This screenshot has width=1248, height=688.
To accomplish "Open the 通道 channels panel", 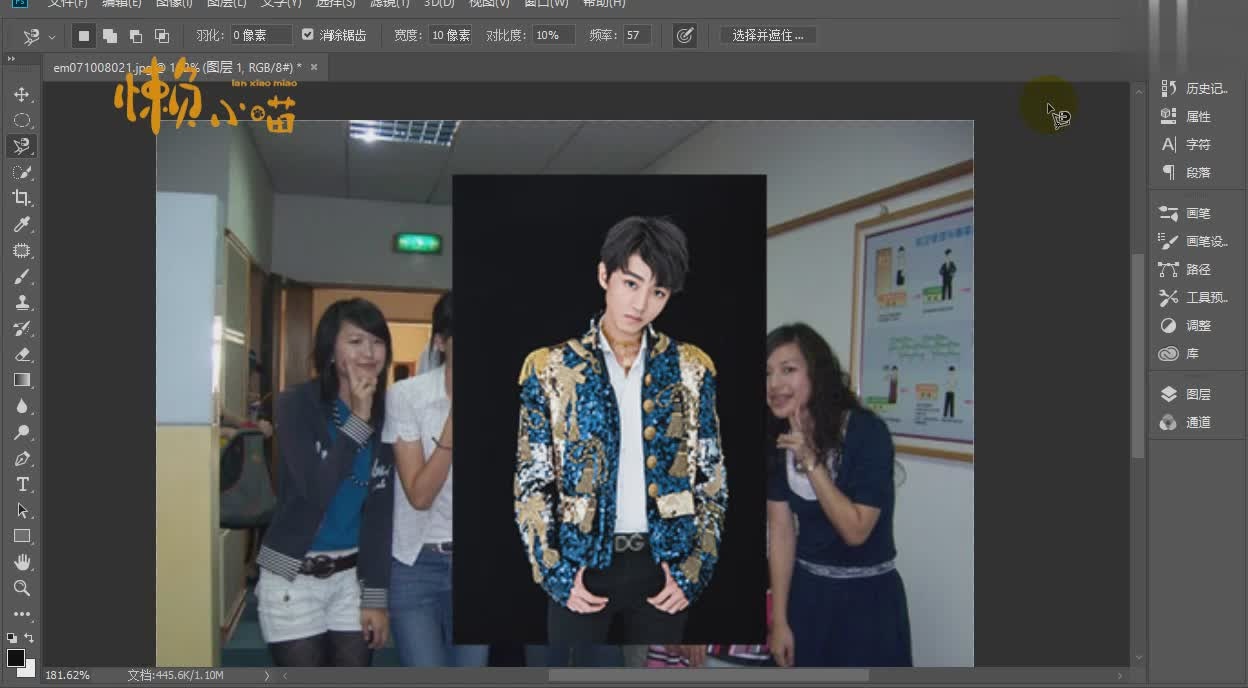I will [1186, 422].
